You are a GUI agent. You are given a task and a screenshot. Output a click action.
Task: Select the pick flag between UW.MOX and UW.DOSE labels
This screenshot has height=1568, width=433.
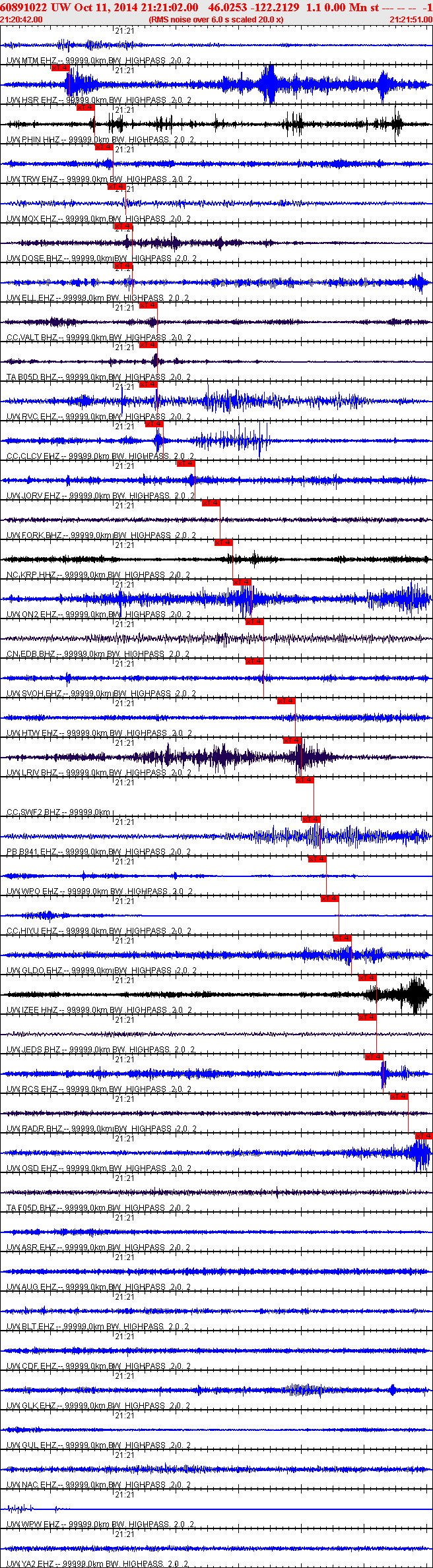(123, 226)
